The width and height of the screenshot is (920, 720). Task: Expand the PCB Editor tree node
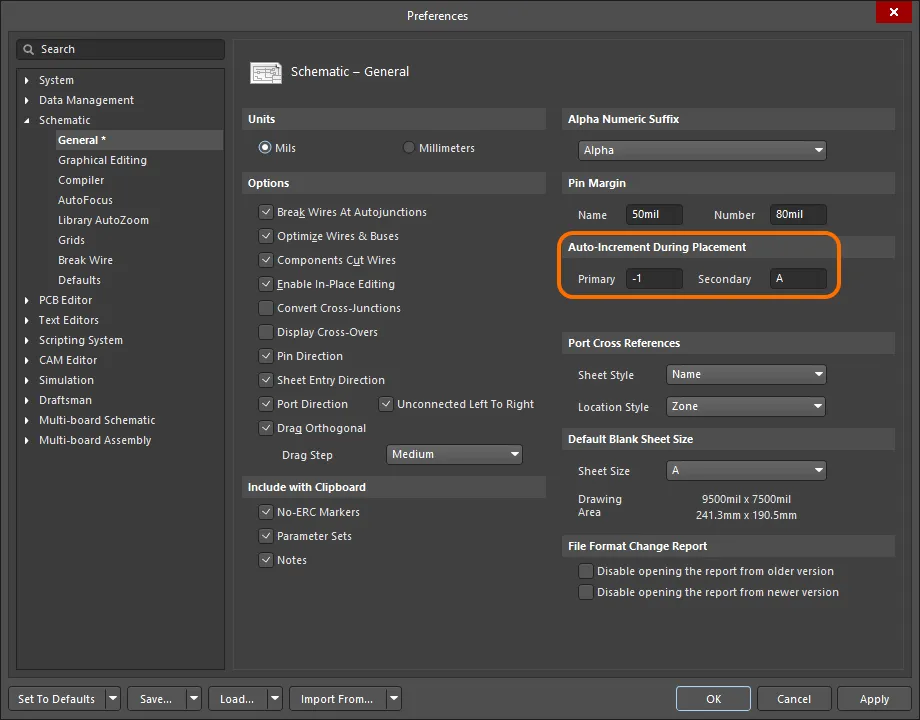pyautogui.click(x=25, y=300)
